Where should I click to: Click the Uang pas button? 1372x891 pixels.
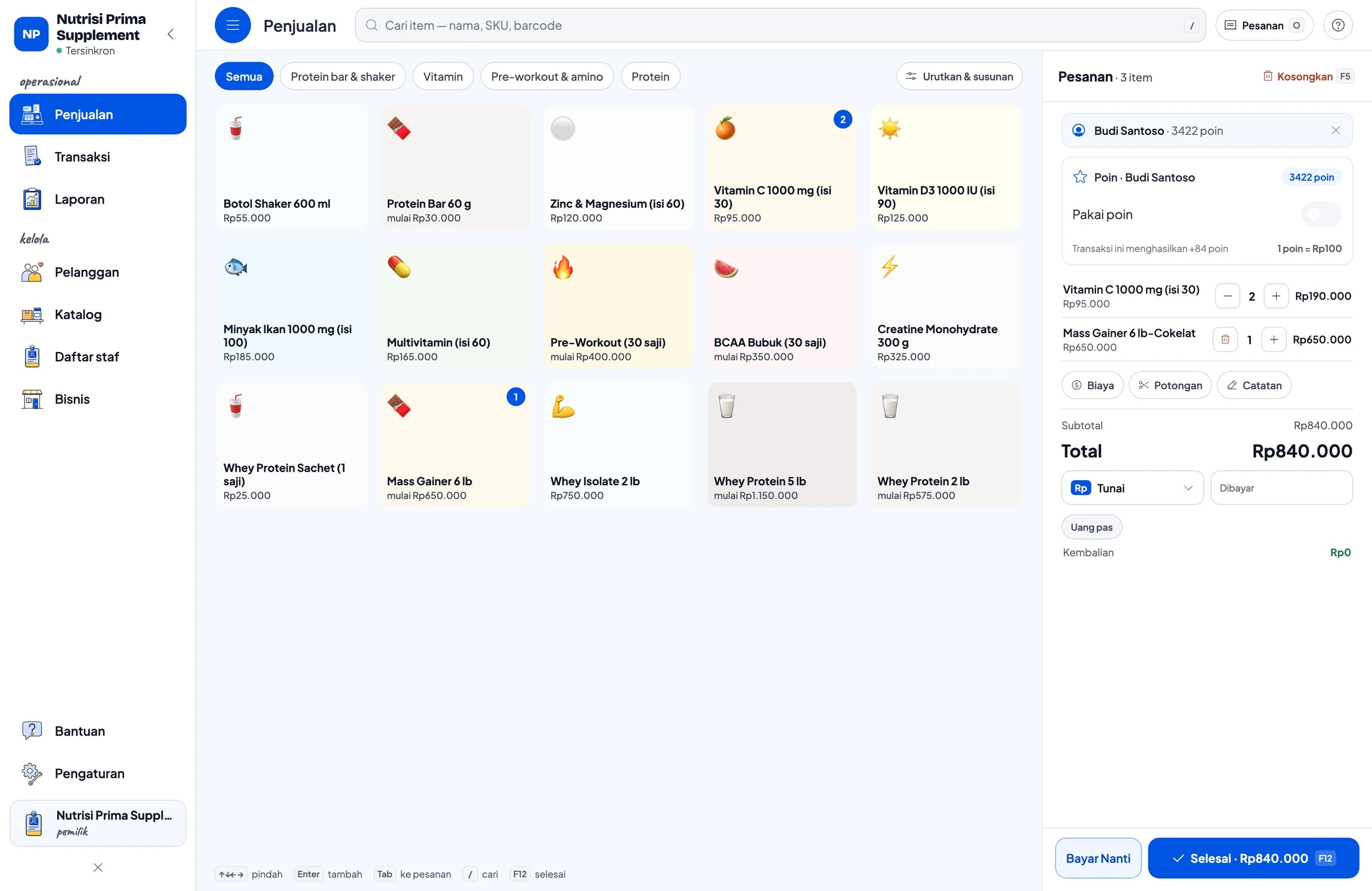coord(1091,527)
